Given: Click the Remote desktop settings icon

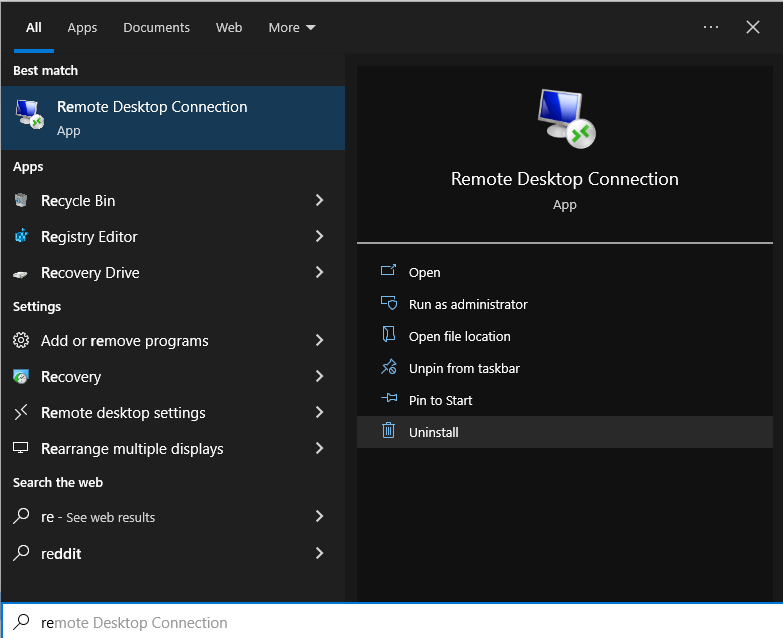Looking at the screenshot, I should [20, 412].
